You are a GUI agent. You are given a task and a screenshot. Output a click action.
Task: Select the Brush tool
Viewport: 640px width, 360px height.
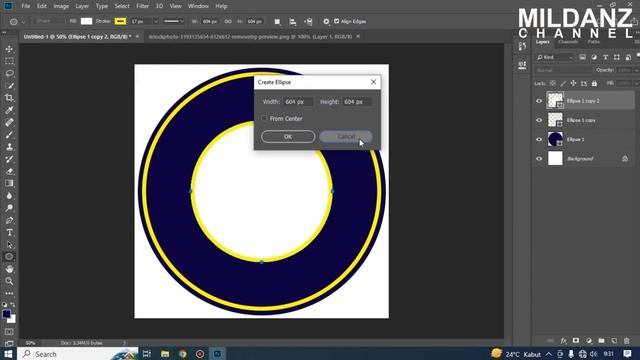(9, 135)
